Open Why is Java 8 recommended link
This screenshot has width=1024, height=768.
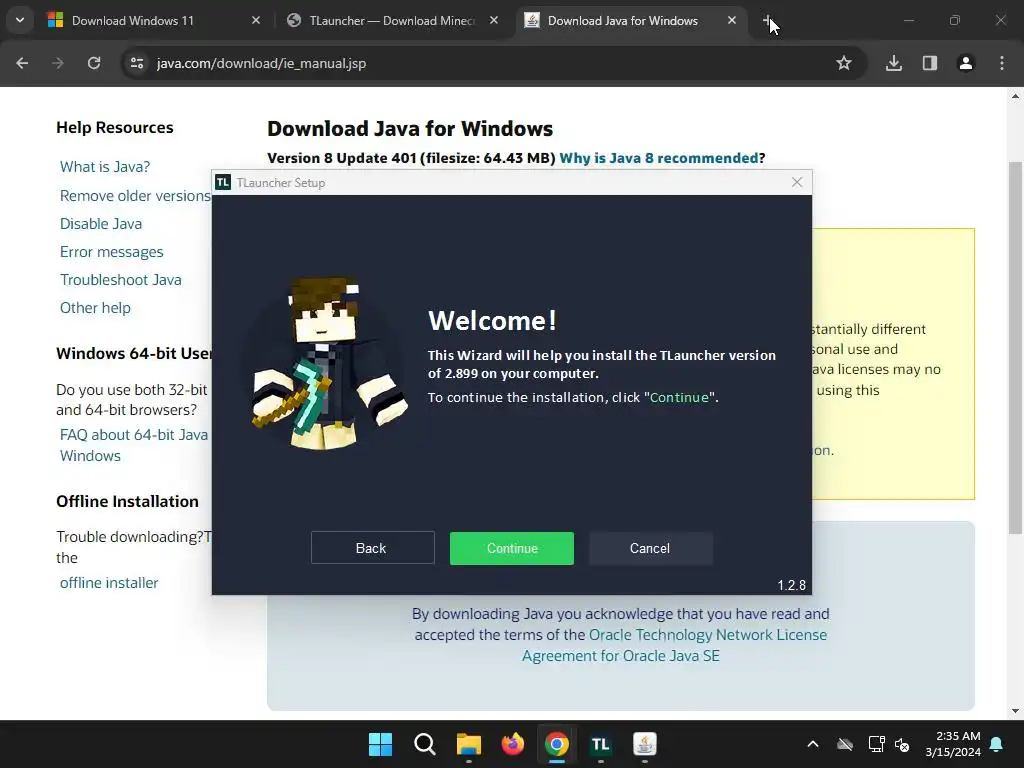tap(659, 158)
